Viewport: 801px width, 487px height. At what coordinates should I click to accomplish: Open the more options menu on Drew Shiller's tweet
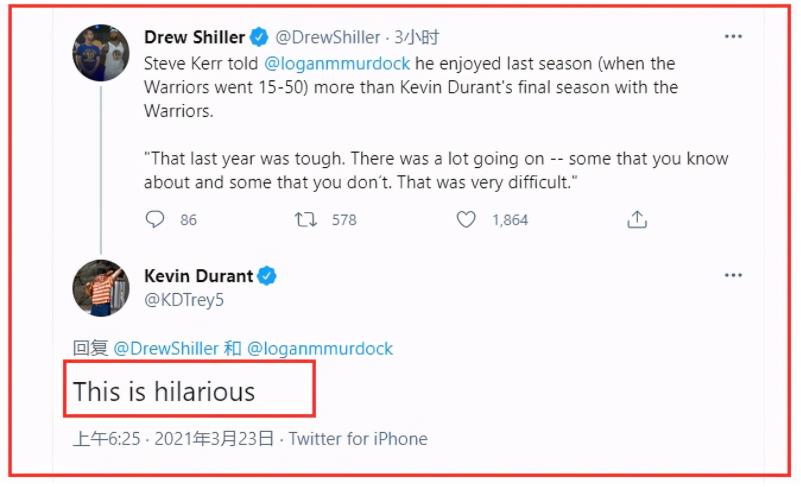(733, 37)
